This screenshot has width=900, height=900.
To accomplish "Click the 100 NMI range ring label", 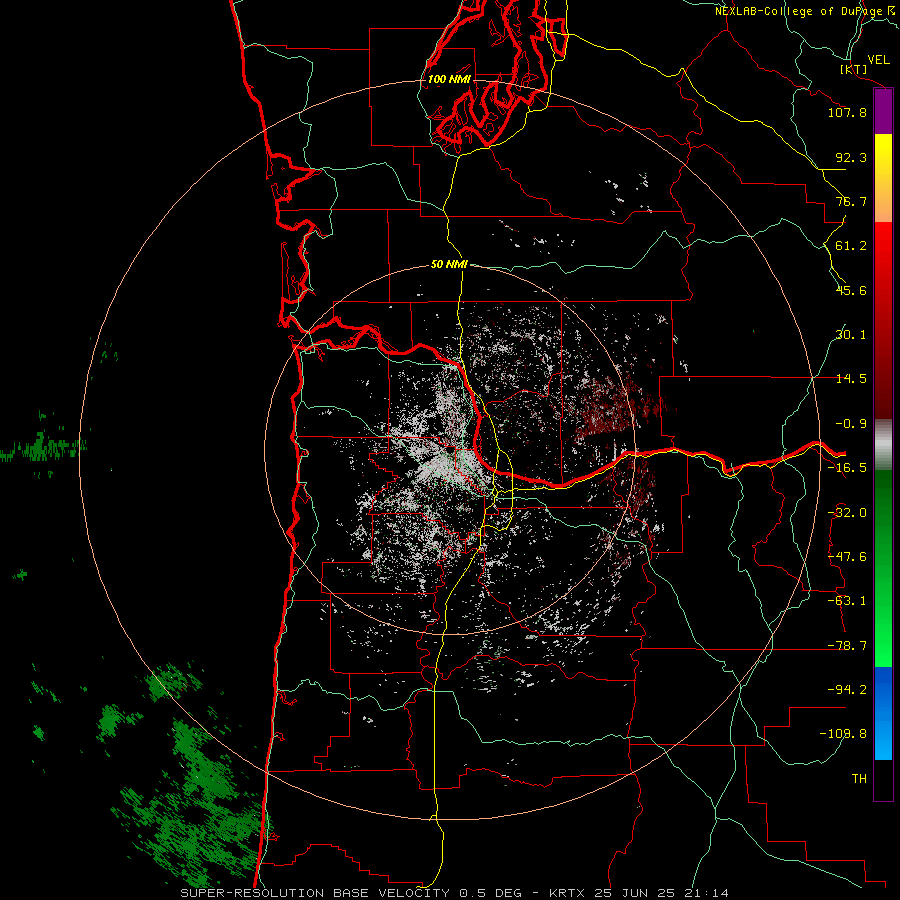I will pyautogui.click(x=449, y=79).
